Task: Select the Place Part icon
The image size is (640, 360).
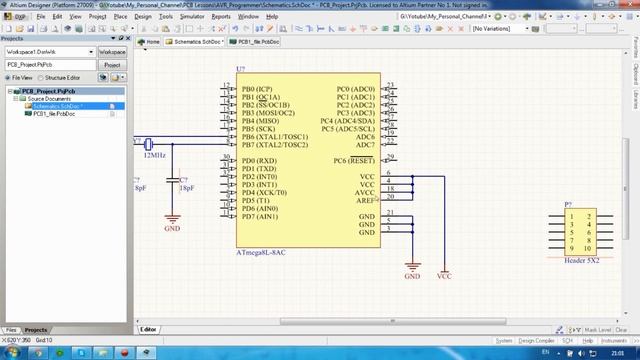Action: (x=374, y=29)
